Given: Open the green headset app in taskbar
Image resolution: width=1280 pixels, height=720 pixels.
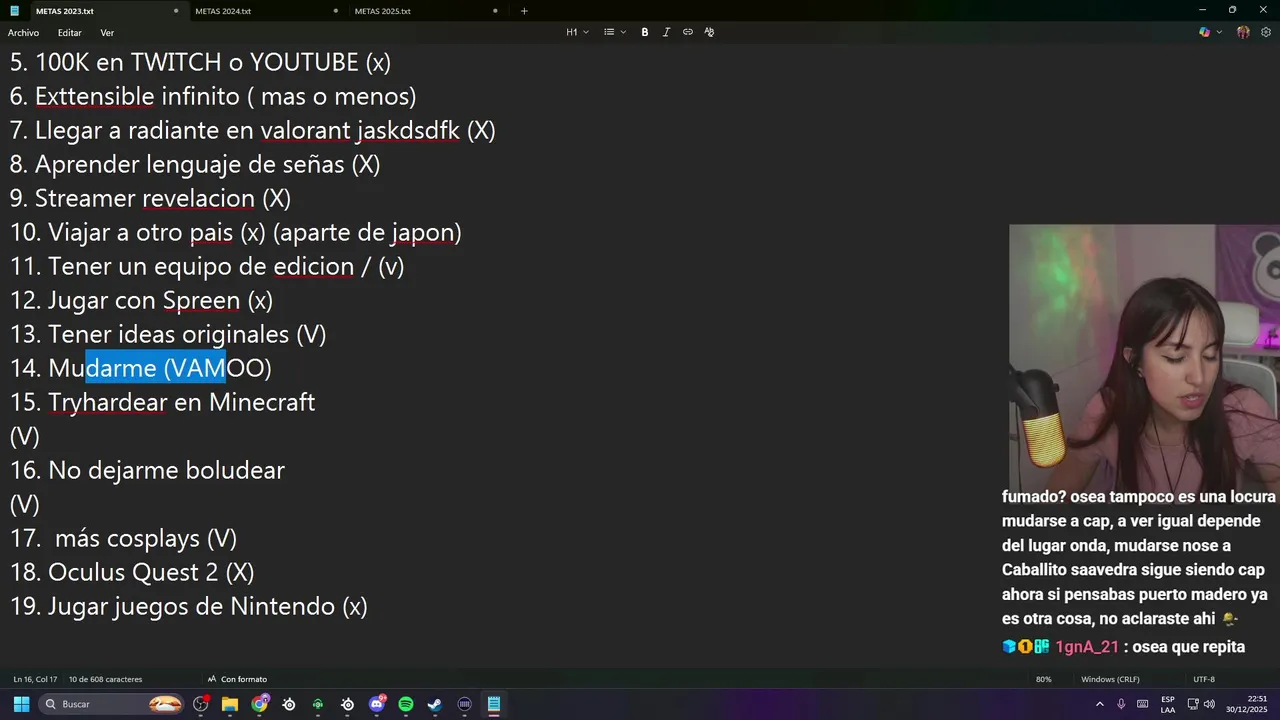Looking at the screenshot, I should point(318,704).
